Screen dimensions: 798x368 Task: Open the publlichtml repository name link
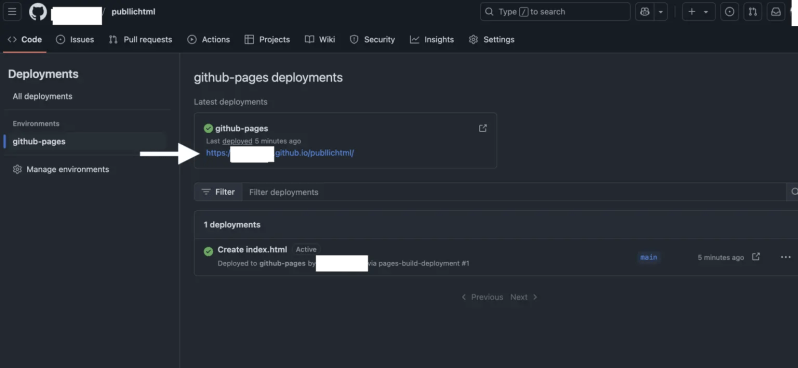133,12
